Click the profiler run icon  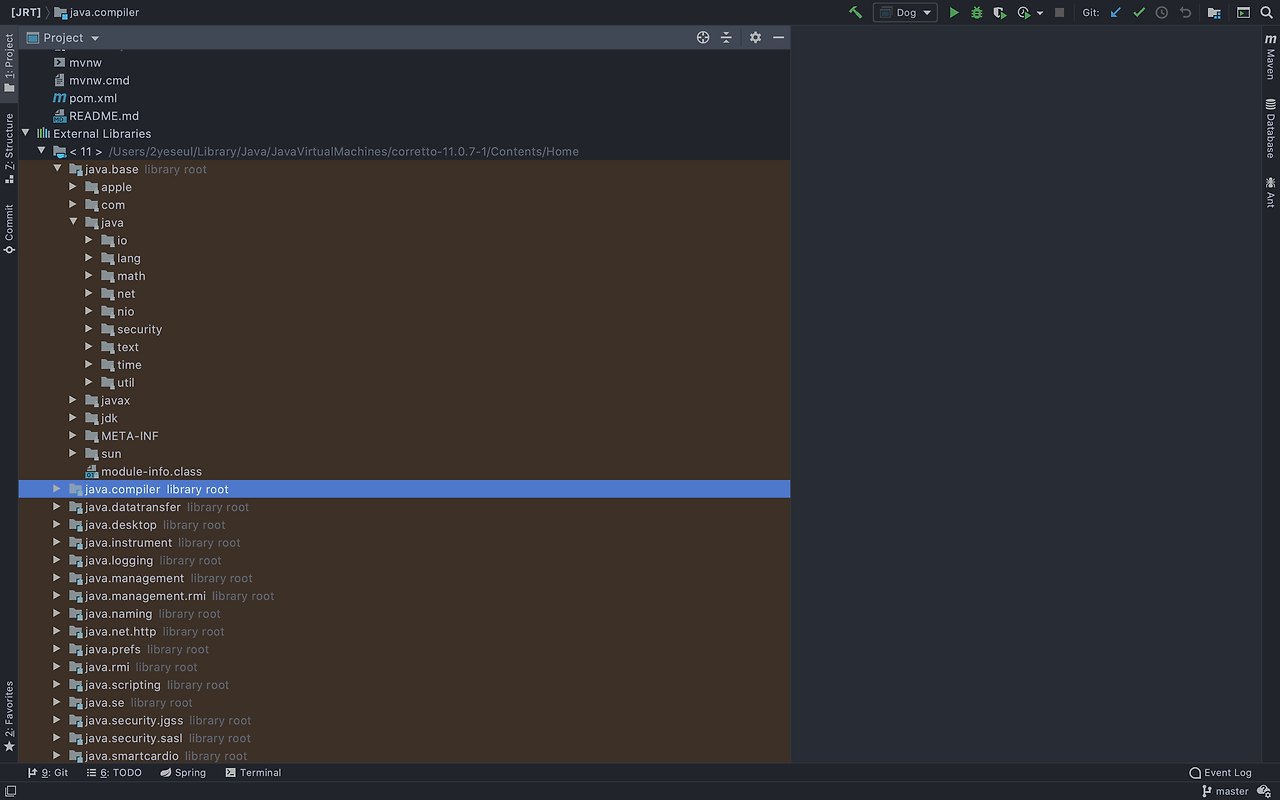[x=1023, y=13]
